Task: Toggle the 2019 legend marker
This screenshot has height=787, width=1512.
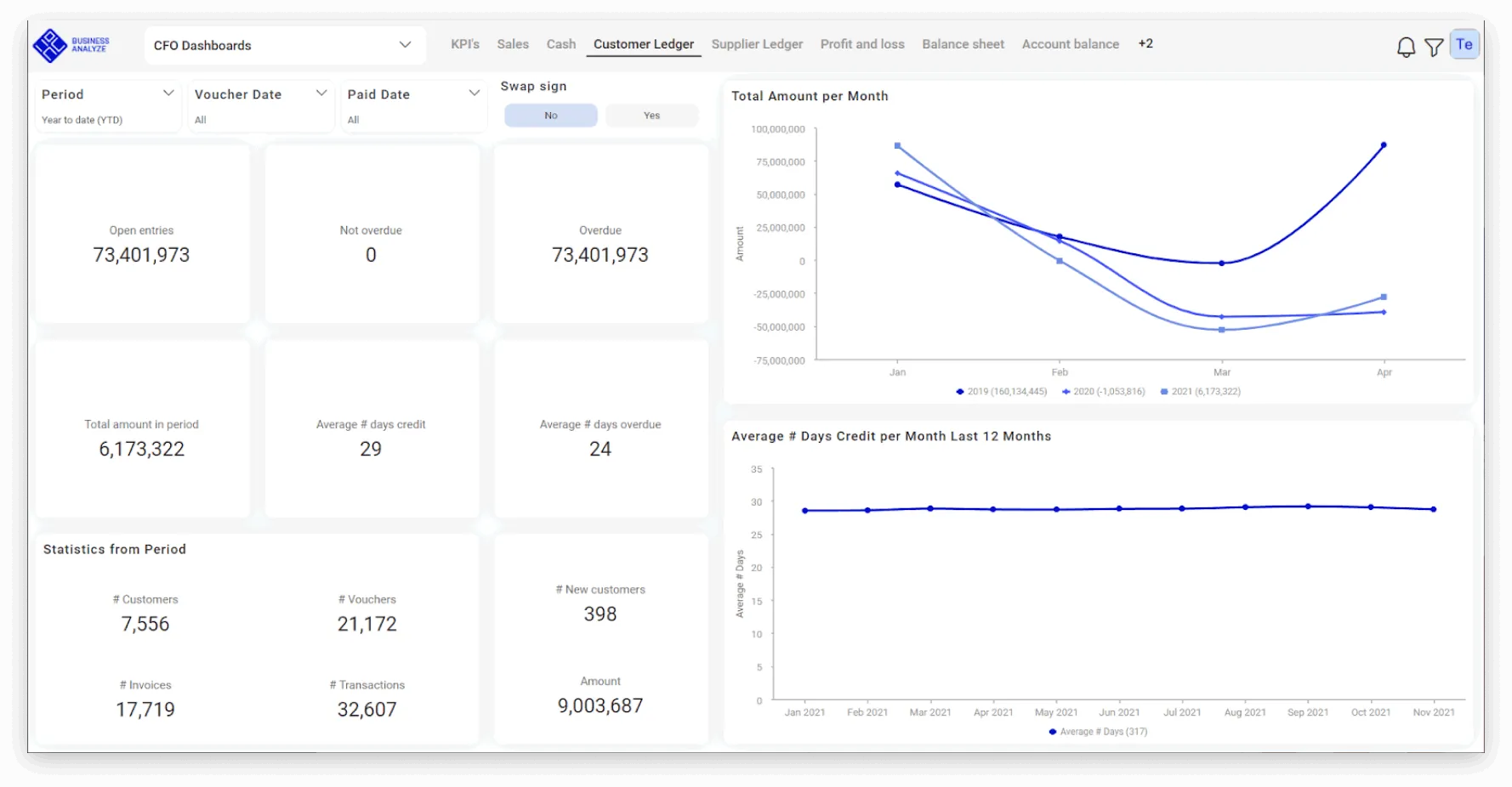Action: (960, 392)
